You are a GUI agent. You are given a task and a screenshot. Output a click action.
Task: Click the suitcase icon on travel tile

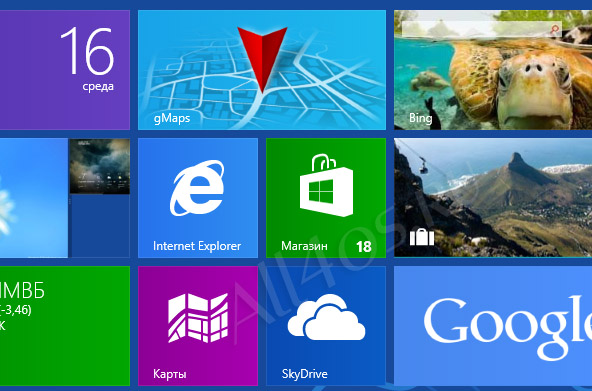pos(422,238)
